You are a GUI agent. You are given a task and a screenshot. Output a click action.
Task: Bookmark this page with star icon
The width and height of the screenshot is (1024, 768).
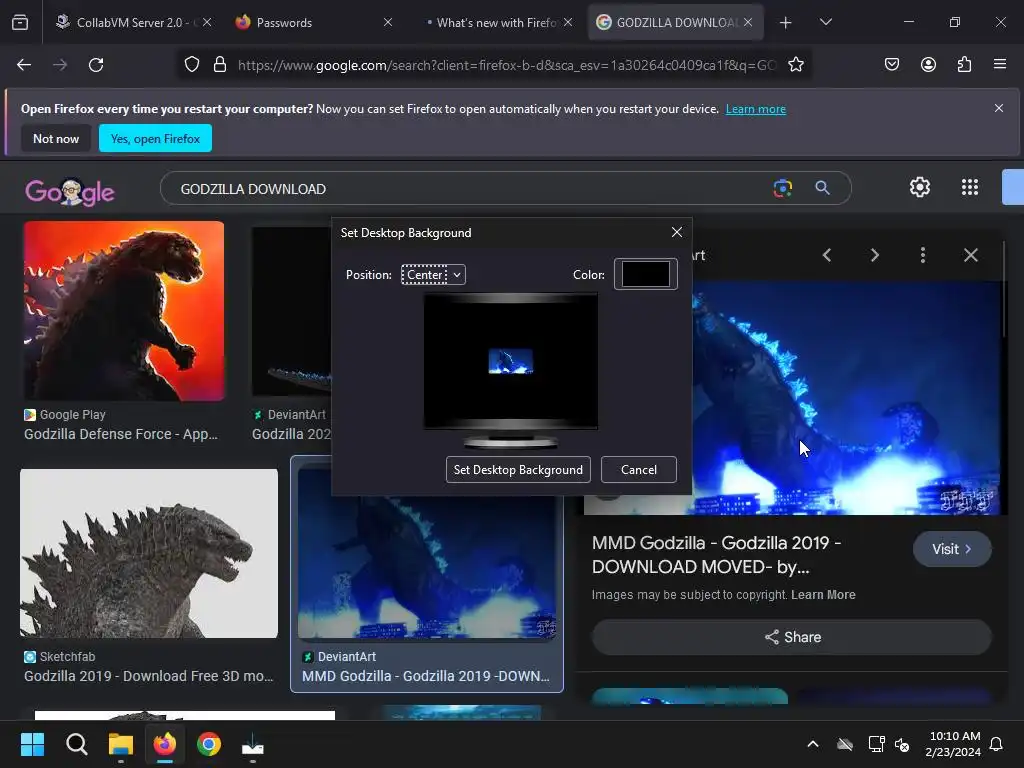tap(795, 65)
